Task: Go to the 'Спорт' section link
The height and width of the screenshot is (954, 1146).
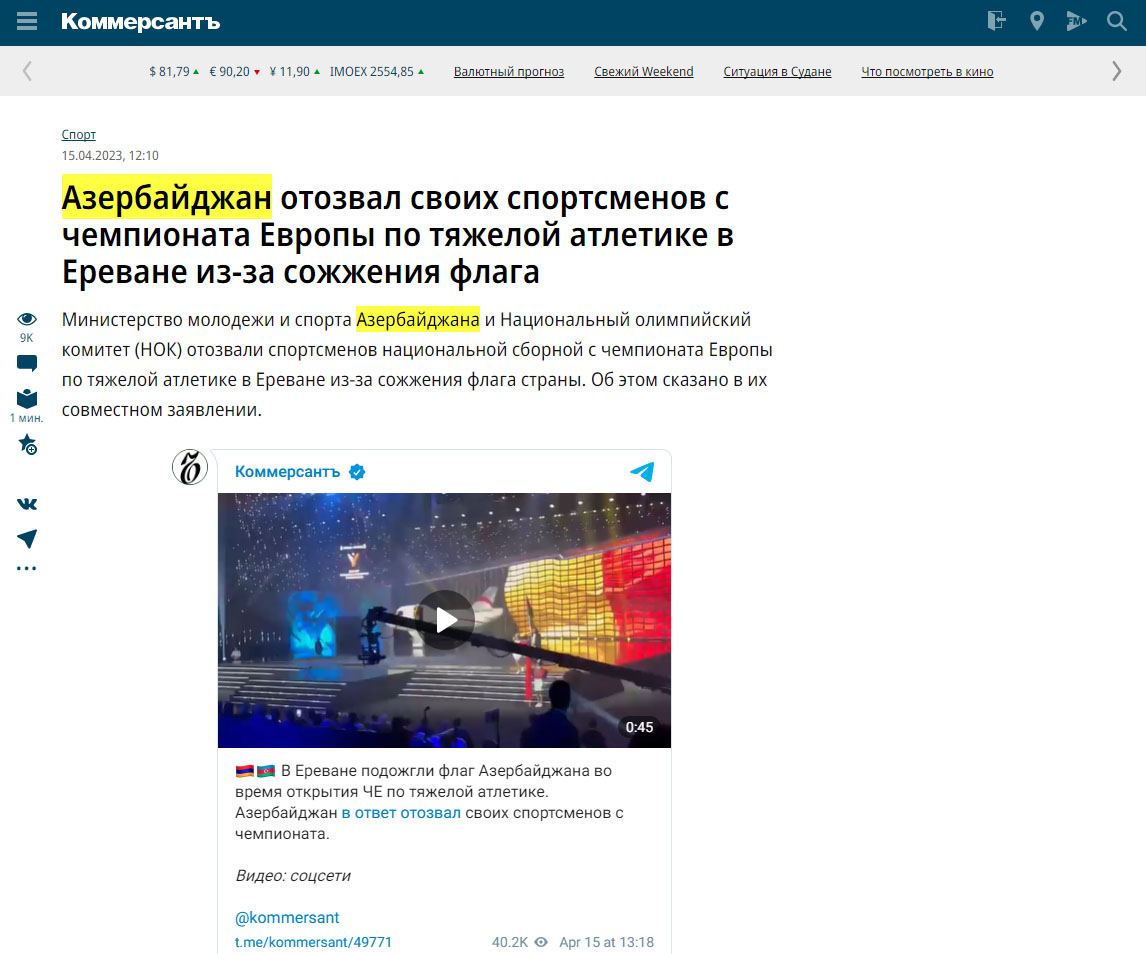Action: (x=79, y=135)
